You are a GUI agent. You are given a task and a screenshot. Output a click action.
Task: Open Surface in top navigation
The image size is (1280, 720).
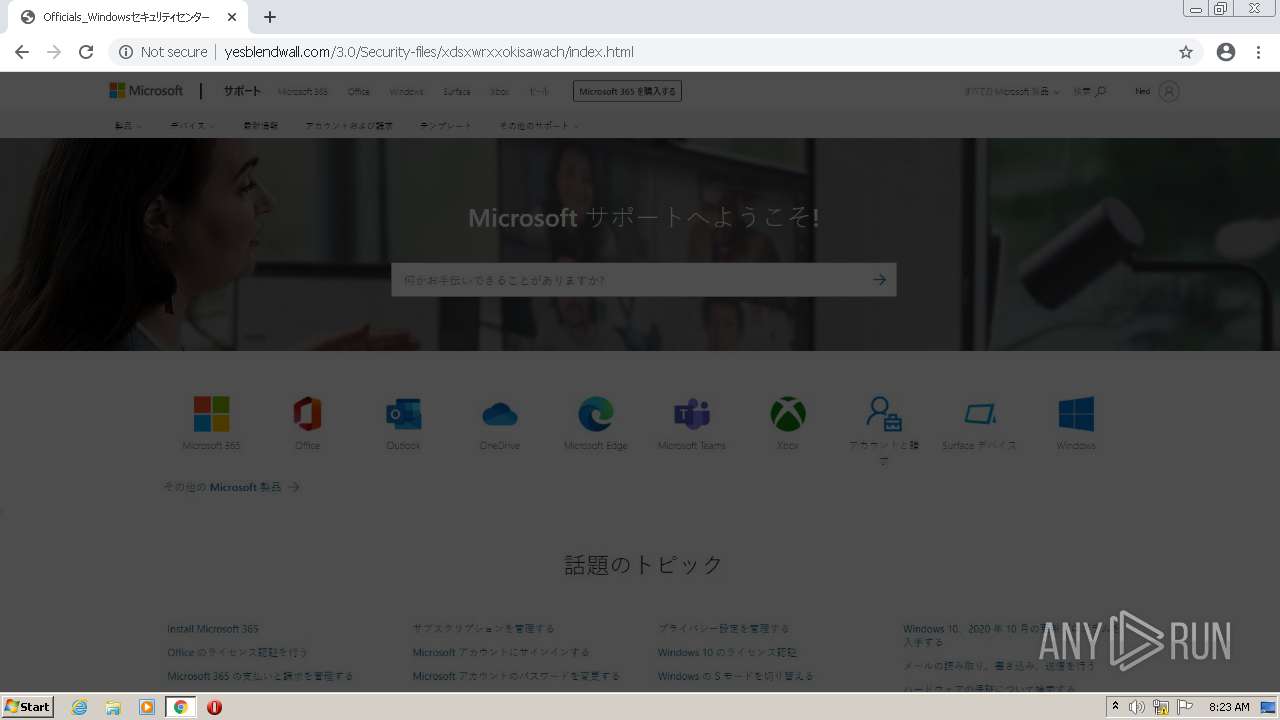[457, 92]
